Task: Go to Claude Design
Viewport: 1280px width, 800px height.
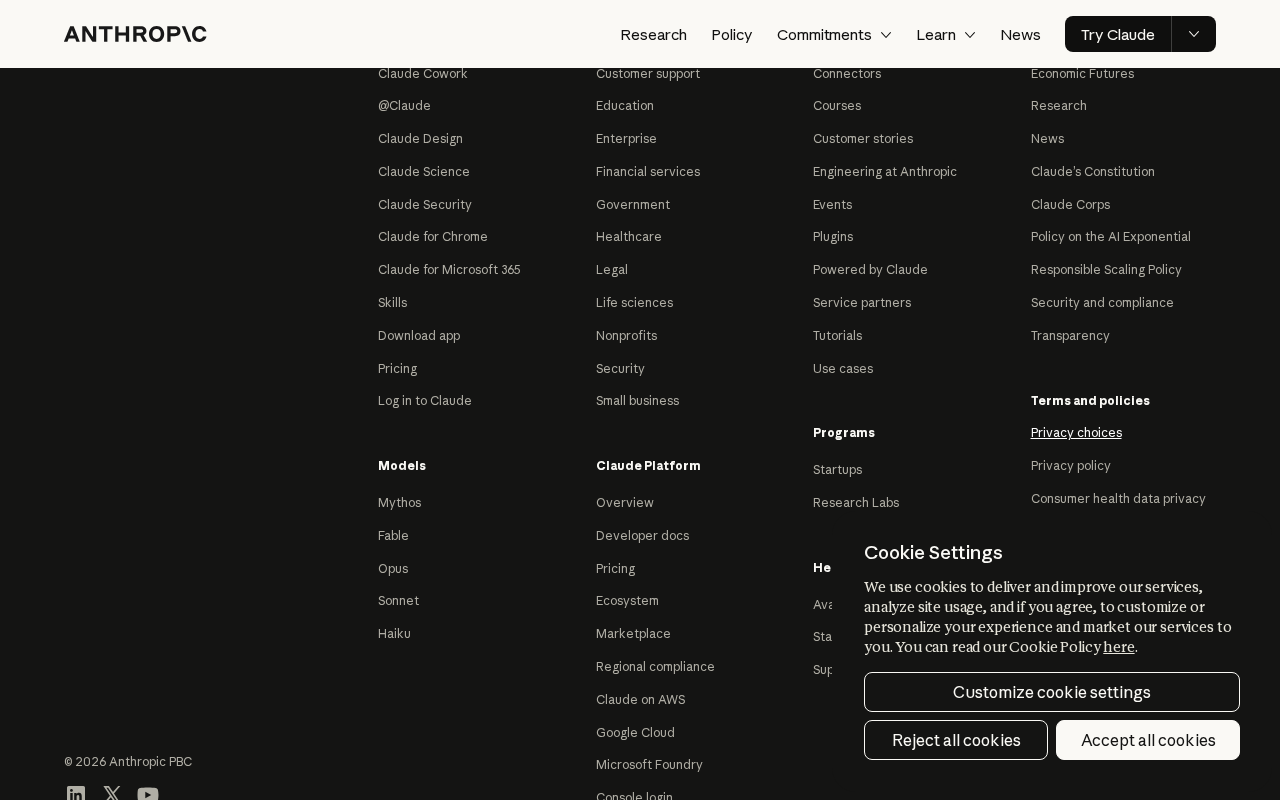Action: coord(420,138)
